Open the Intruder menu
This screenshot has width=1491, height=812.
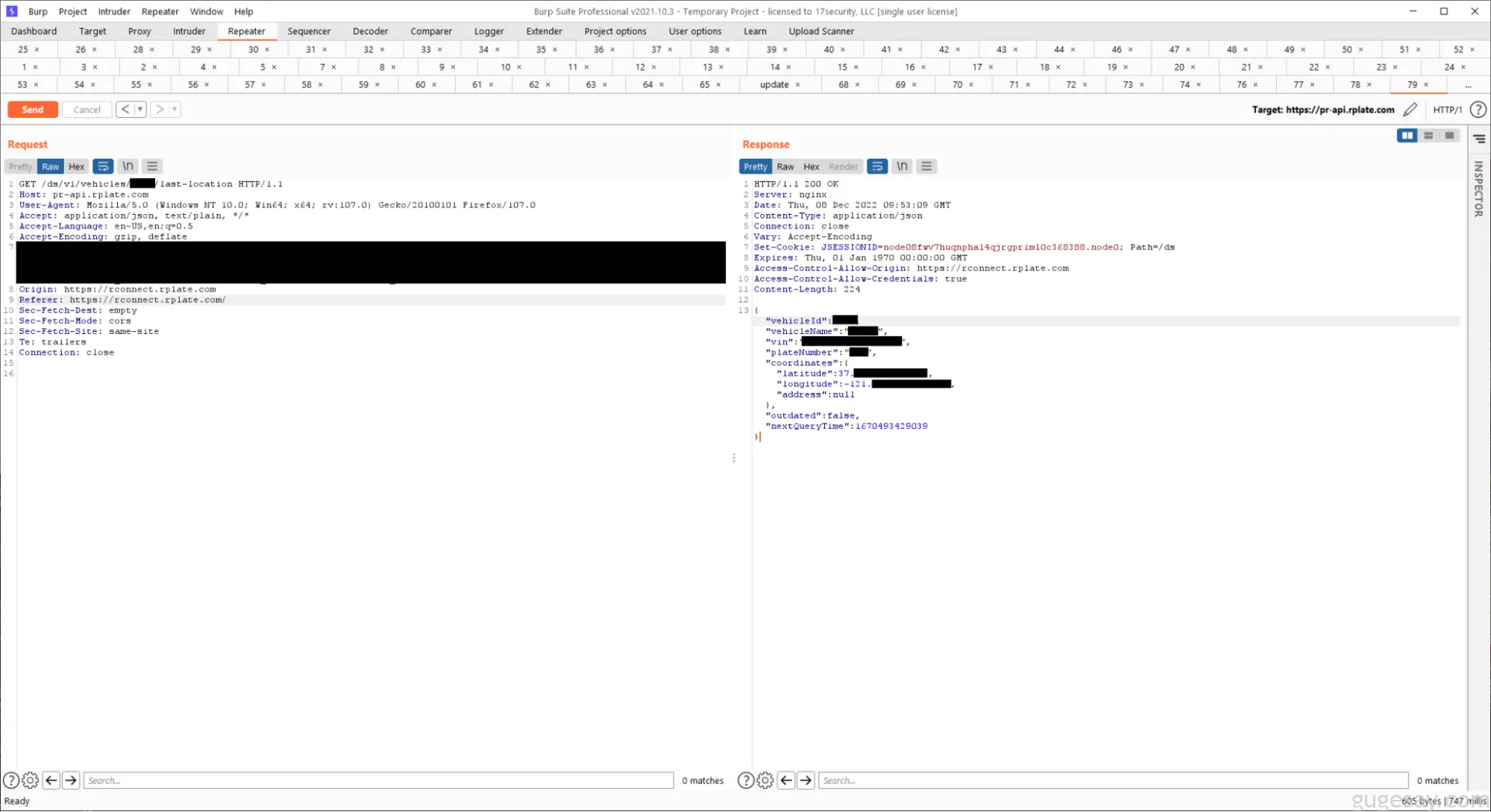point(113,11)
